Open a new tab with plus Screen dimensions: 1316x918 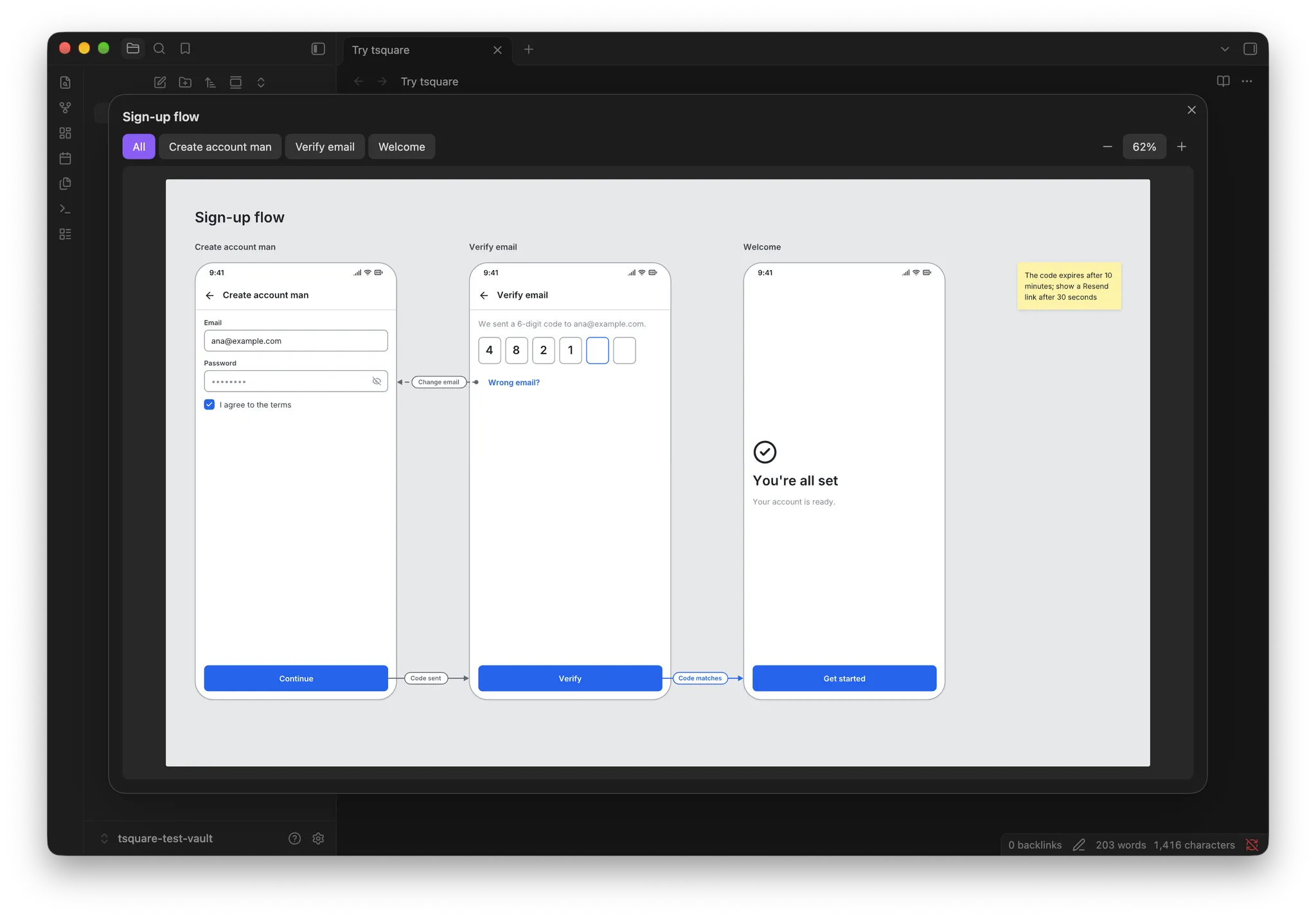pyautogui.click(x=528, y=50)
